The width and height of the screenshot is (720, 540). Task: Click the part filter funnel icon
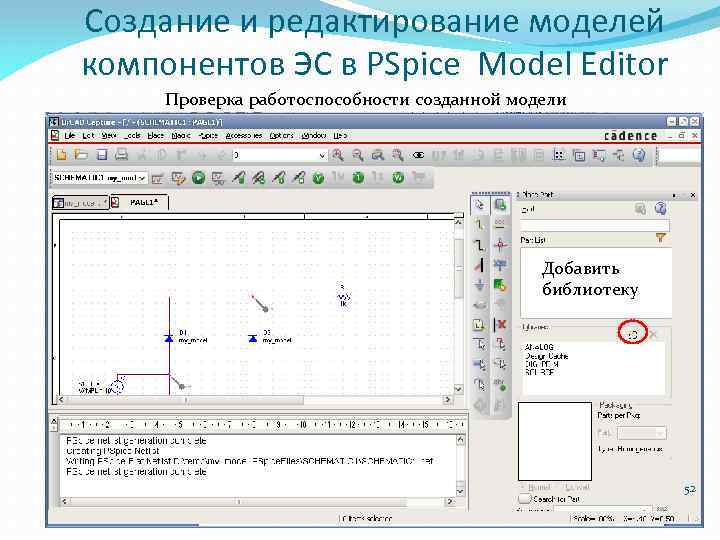coord(660,237)
